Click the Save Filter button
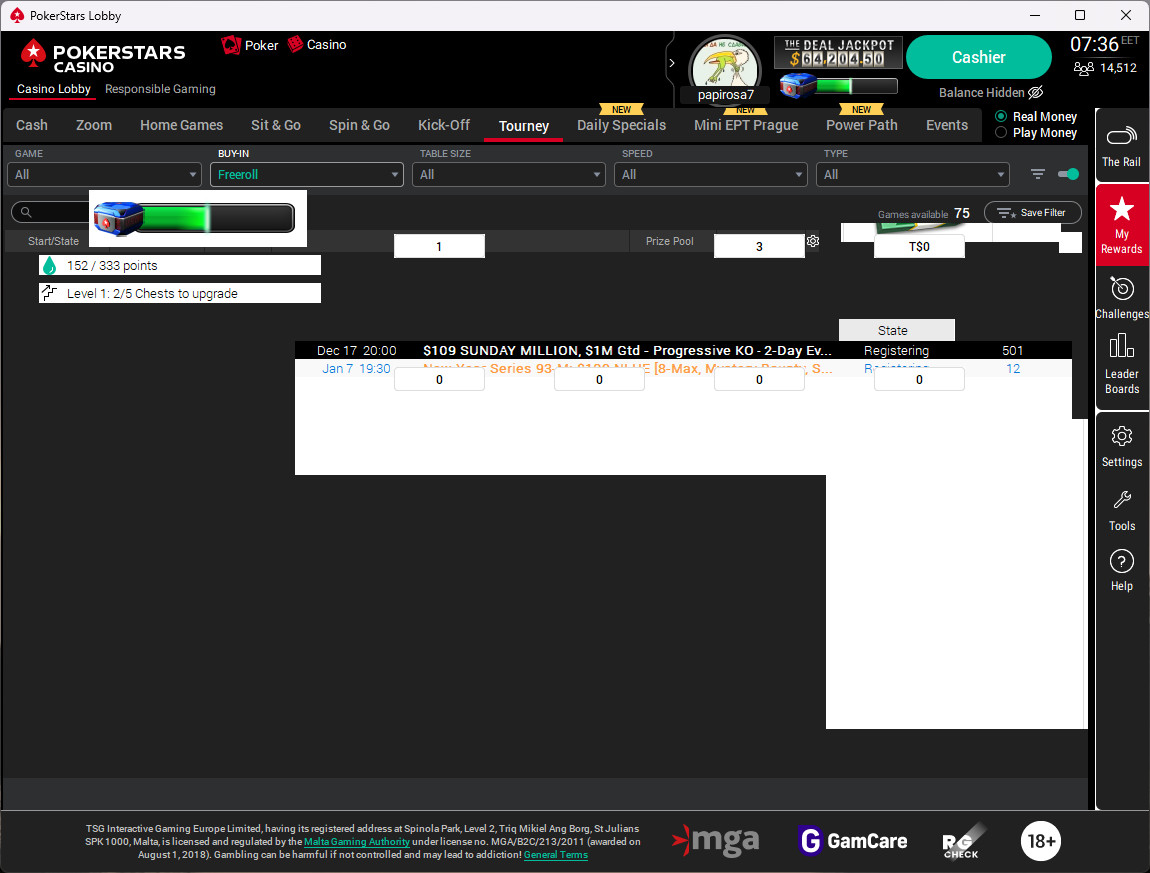 click(1033, 213)
